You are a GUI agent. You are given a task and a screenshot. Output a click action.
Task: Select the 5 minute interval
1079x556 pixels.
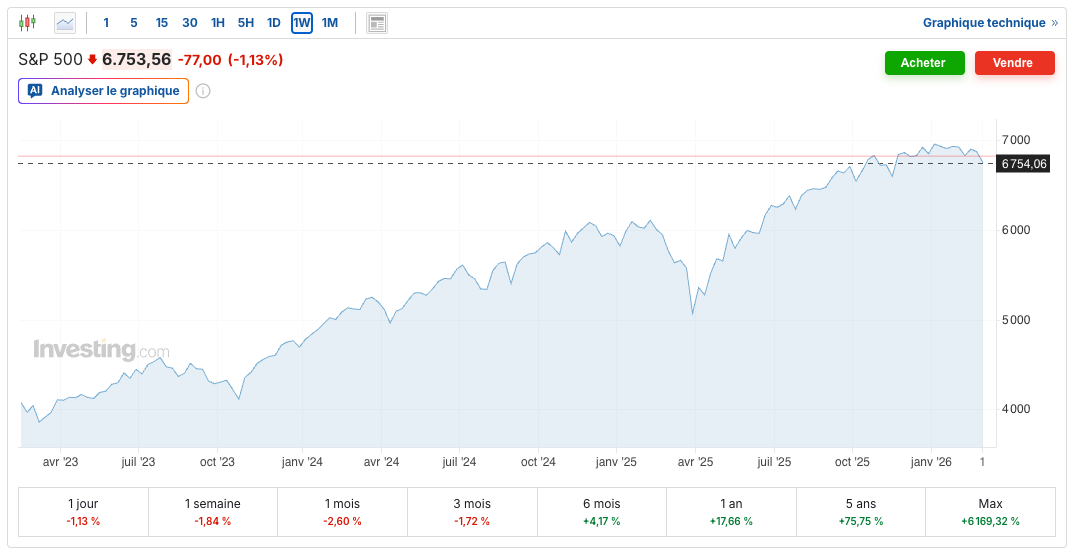pyautogui.click(x=133, y=23)
